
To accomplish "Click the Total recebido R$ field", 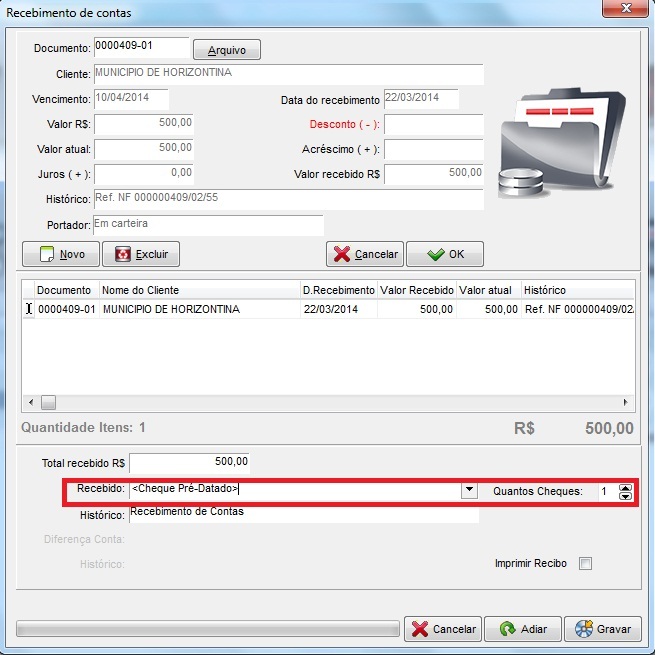I will (189, 463).
